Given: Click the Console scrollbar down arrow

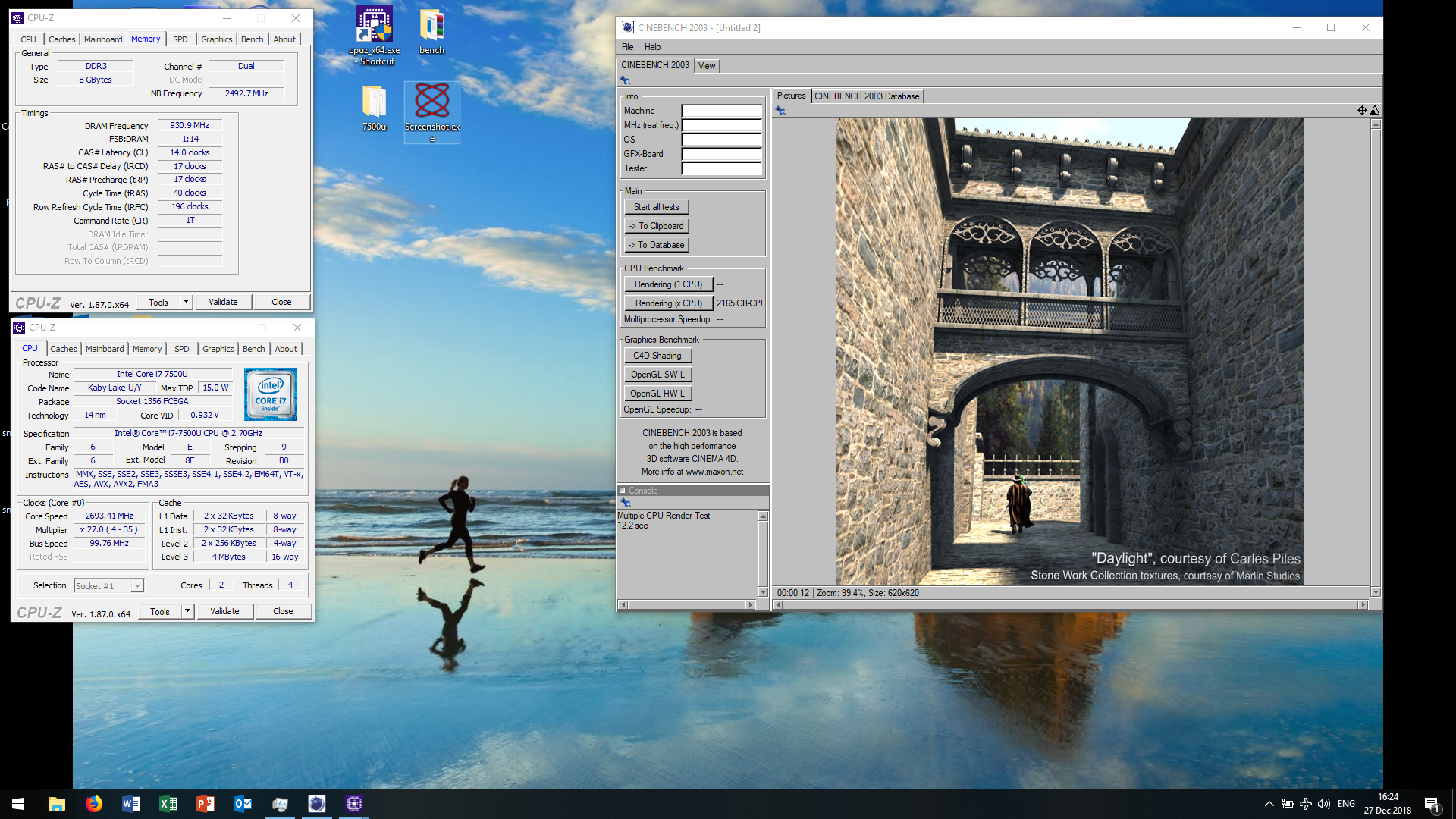Looking at the screenshot, I should [x=763, y=592].
